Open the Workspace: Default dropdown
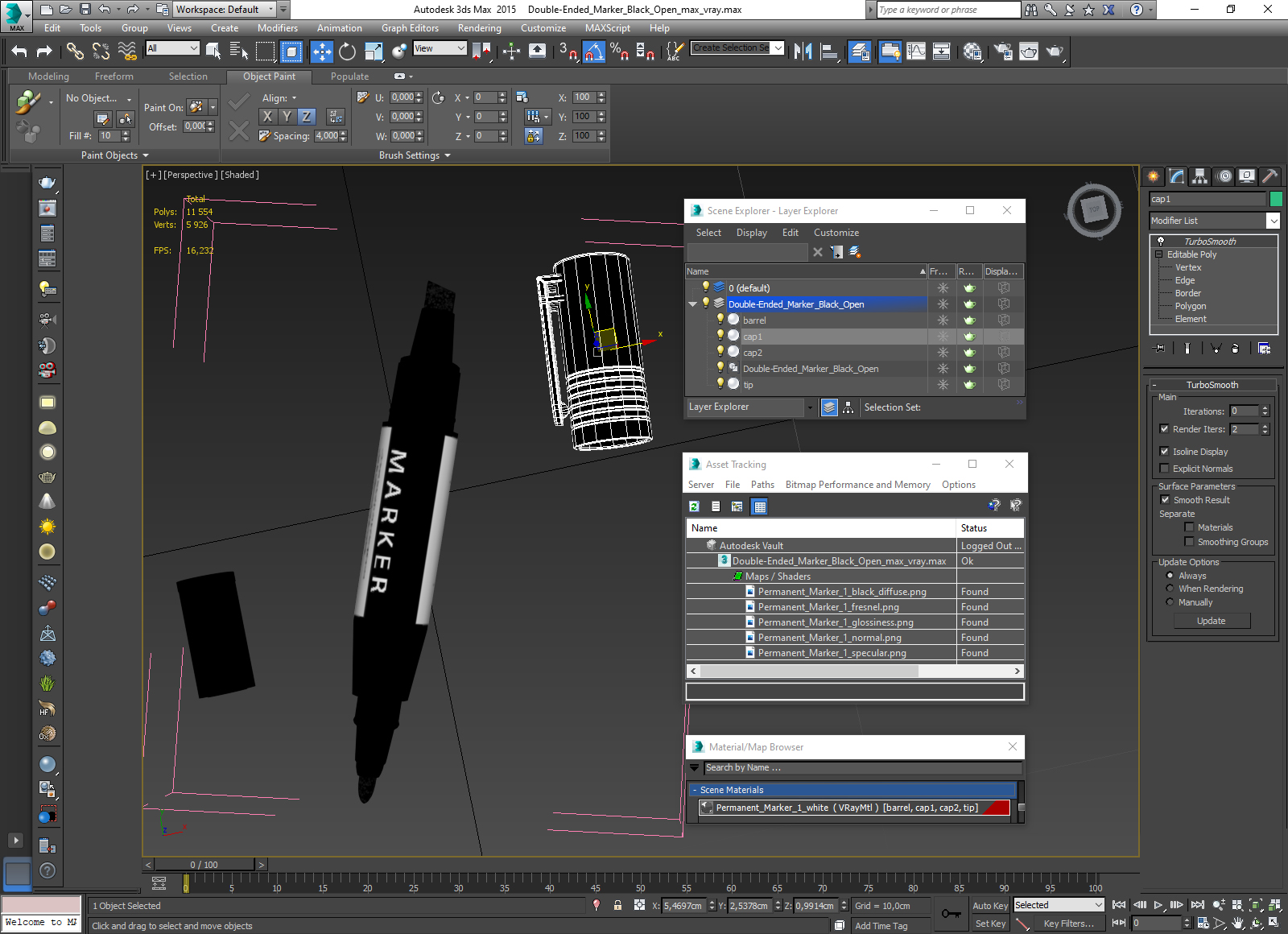This screenshot has width=1288, height=934. pos(225,10)
